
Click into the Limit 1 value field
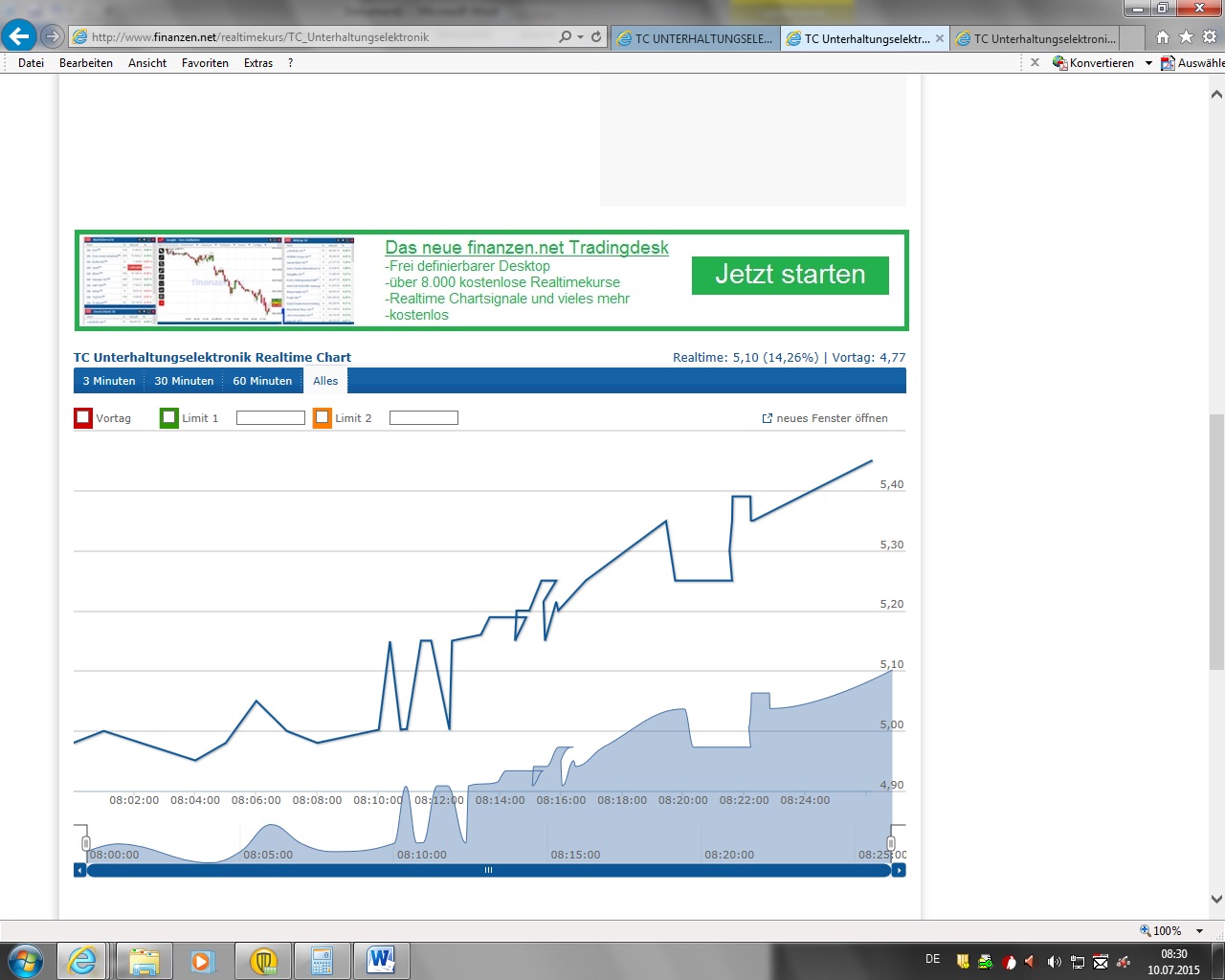270,418
